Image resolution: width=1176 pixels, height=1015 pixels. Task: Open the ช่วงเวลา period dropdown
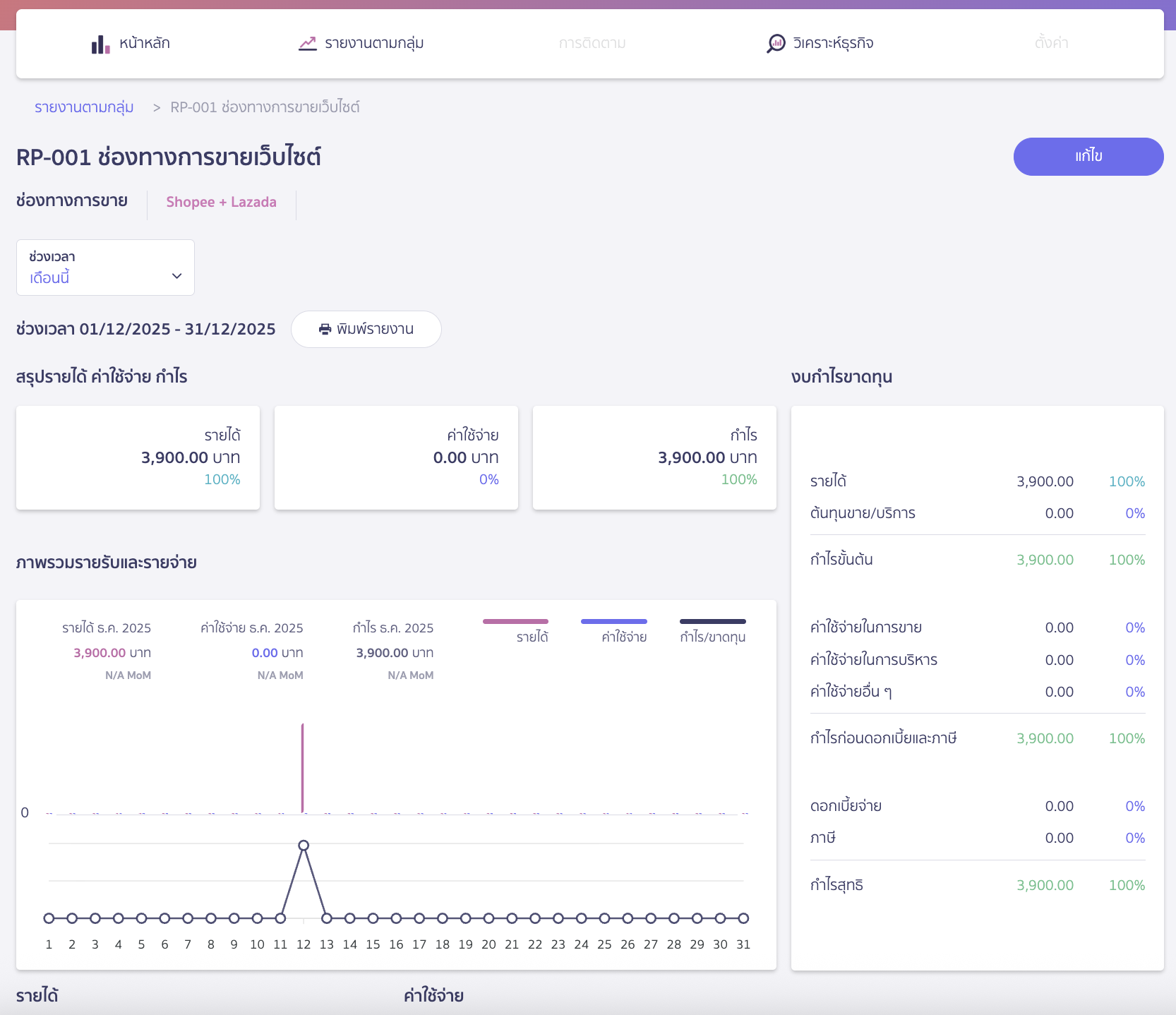[105, 268]
